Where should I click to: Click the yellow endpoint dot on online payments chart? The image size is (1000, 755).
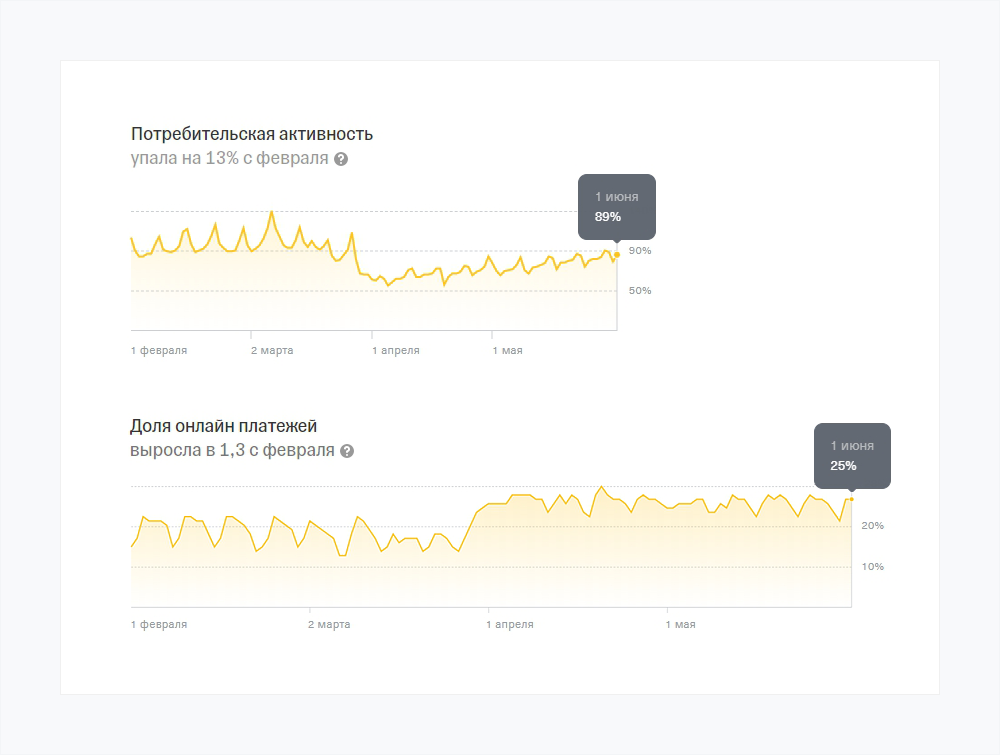pos(851,499)
